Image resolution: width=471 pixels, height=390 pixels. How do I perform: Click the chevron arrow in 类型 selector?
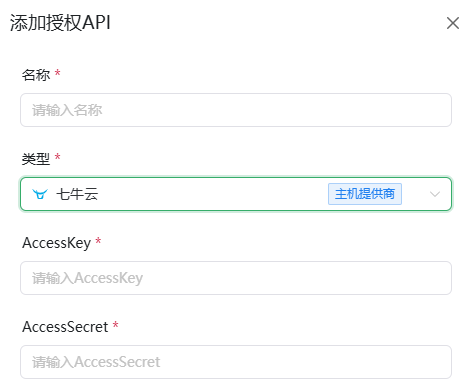coord(435,194)
